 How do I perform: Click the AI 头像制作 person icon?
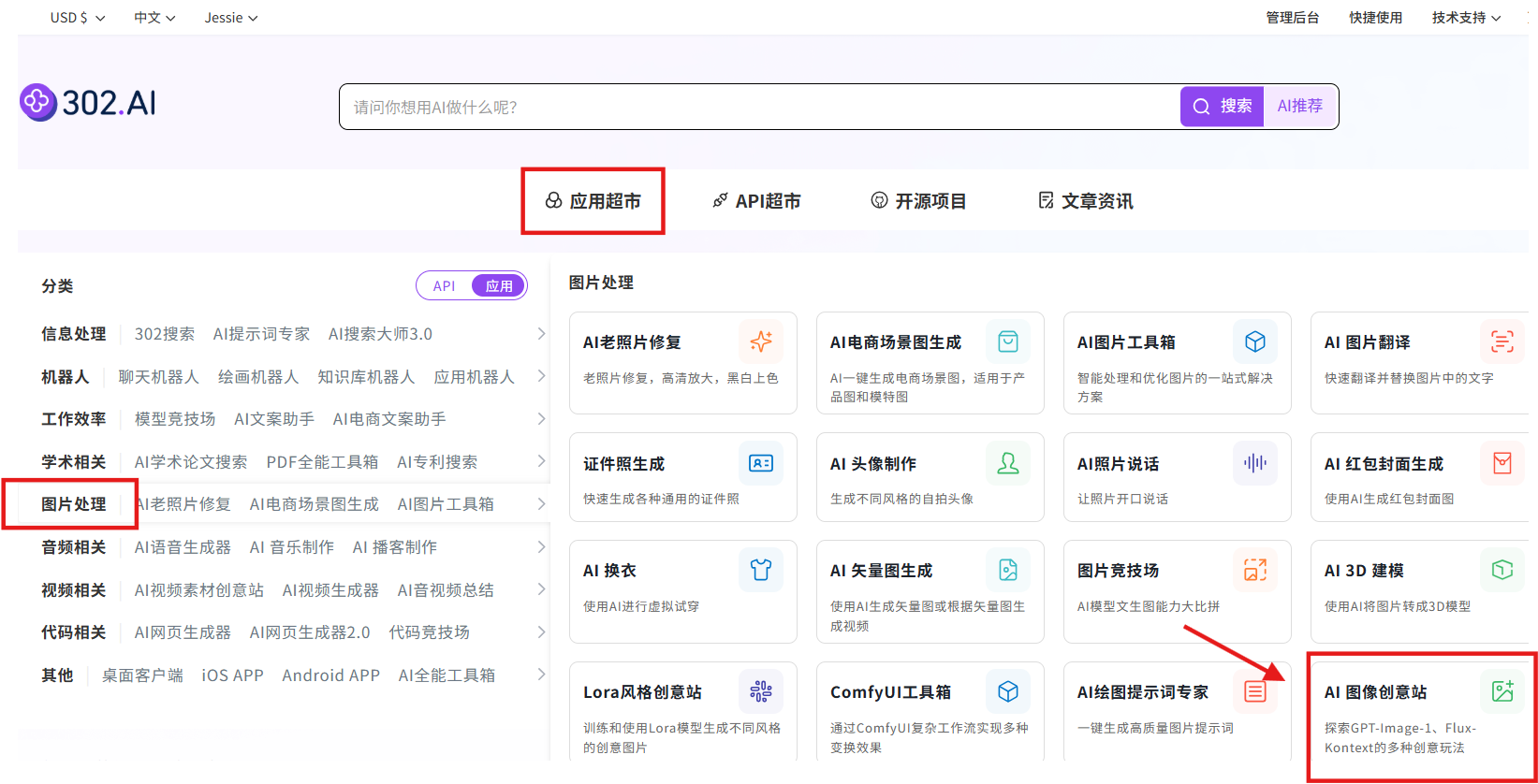tap(1008, 463)
